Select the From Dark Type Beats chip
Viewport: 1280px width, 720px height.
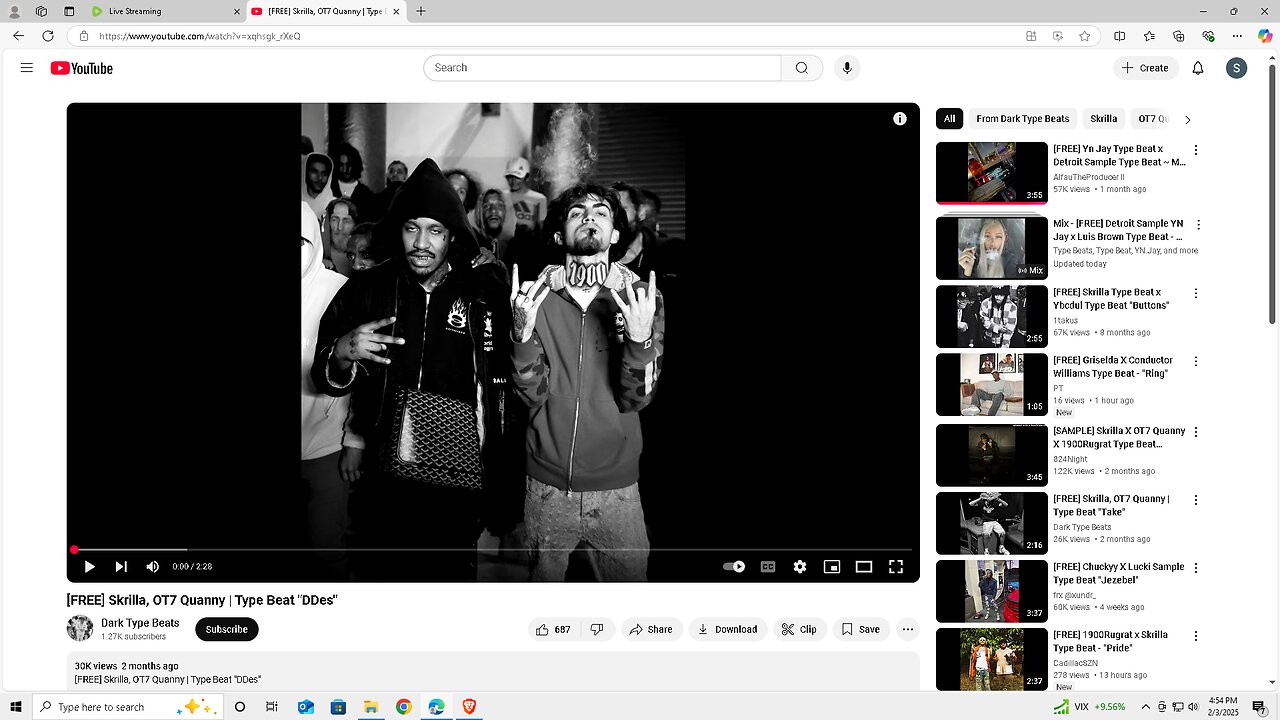click(1023, 119)
